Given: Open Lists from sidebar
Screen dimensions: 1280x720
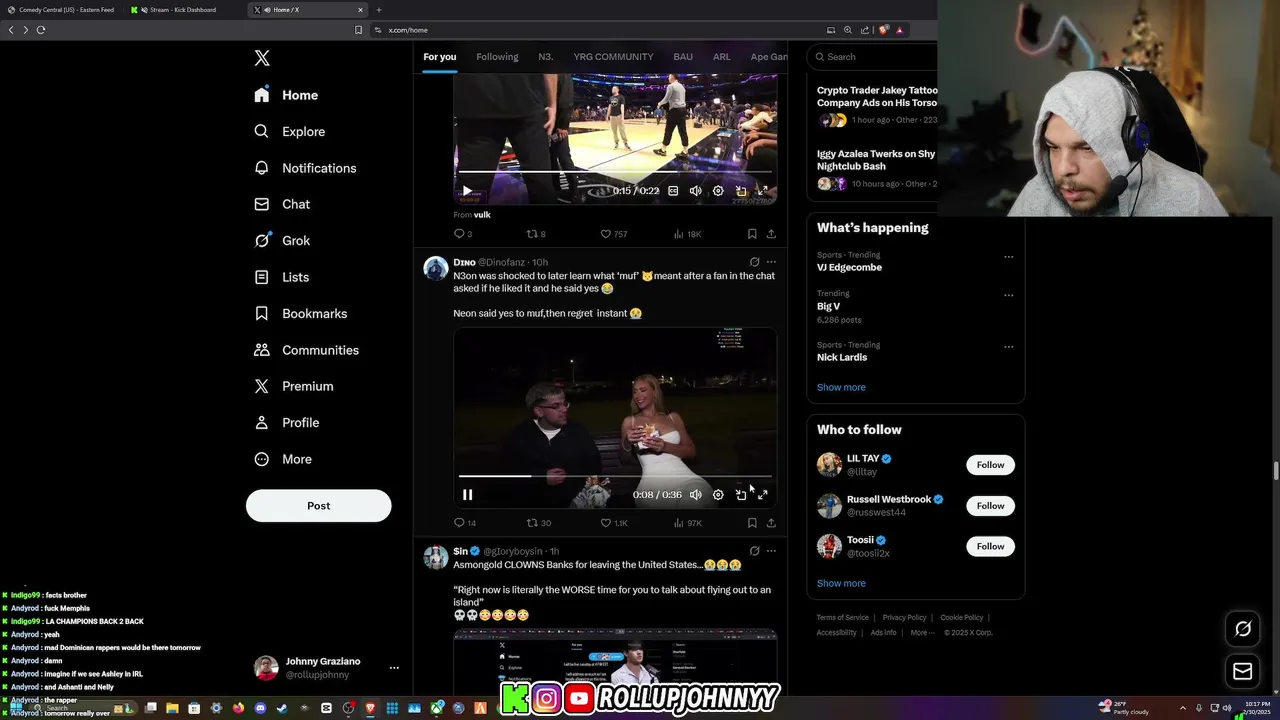Looking at the screenshot, I should click(281, 277).
